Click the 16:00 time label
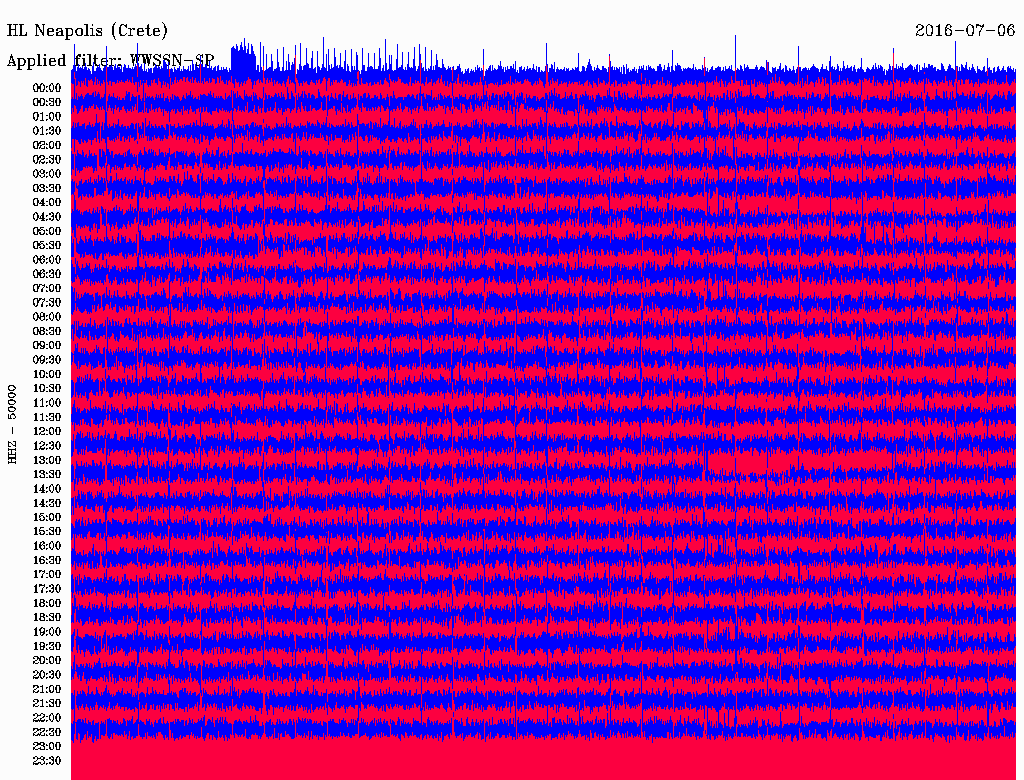Viewport: 1024px width, 780px height. click(x=47, y=546)
